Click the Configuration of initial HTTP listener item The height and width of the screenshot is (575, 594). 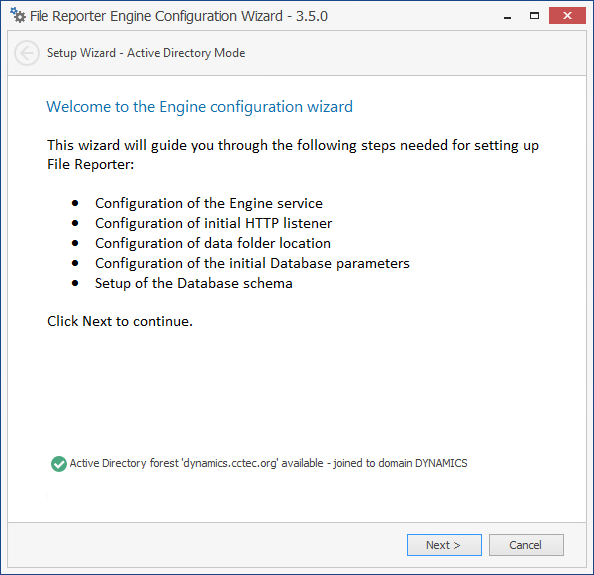214,223
